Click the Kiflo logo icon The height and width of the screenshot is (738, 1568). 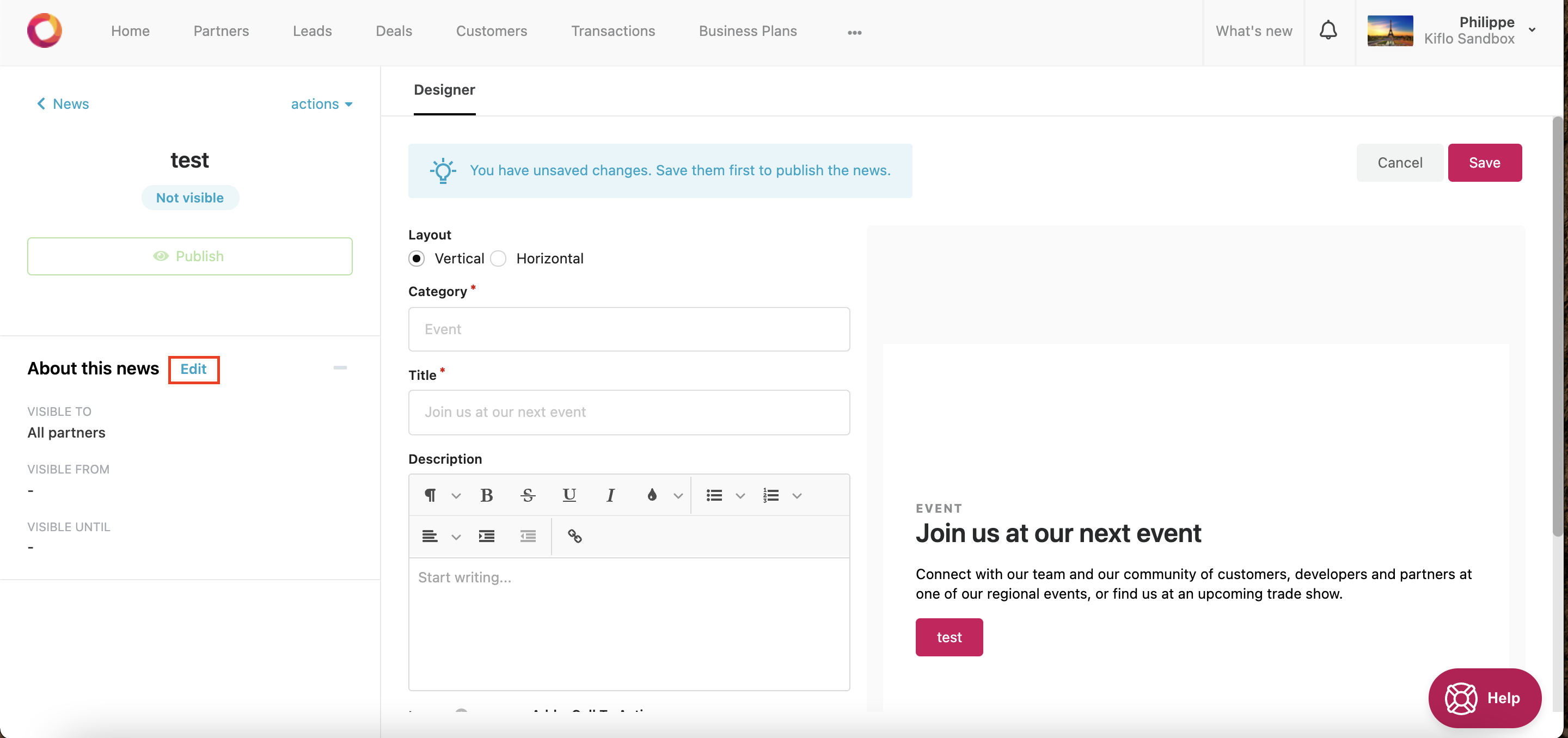pyautogui.click(x=45, y=31)
